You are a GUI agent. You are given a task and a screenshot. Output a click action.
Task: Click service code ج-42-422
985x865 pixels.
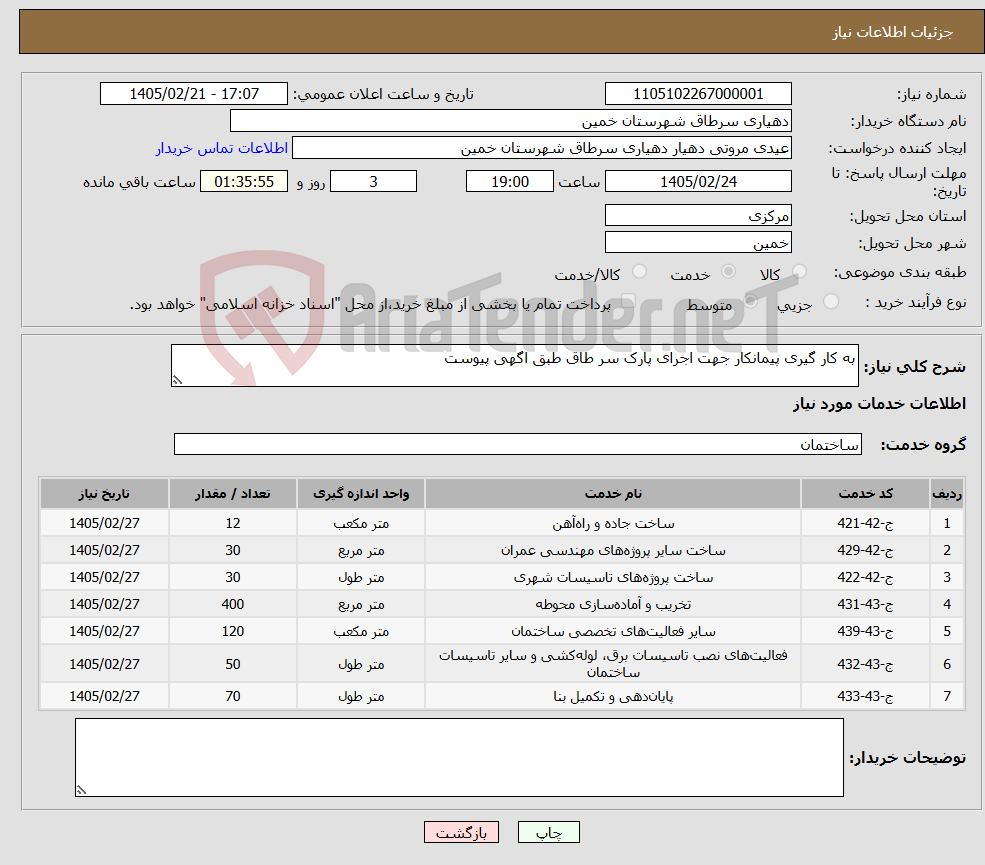(x=865, y=577)
